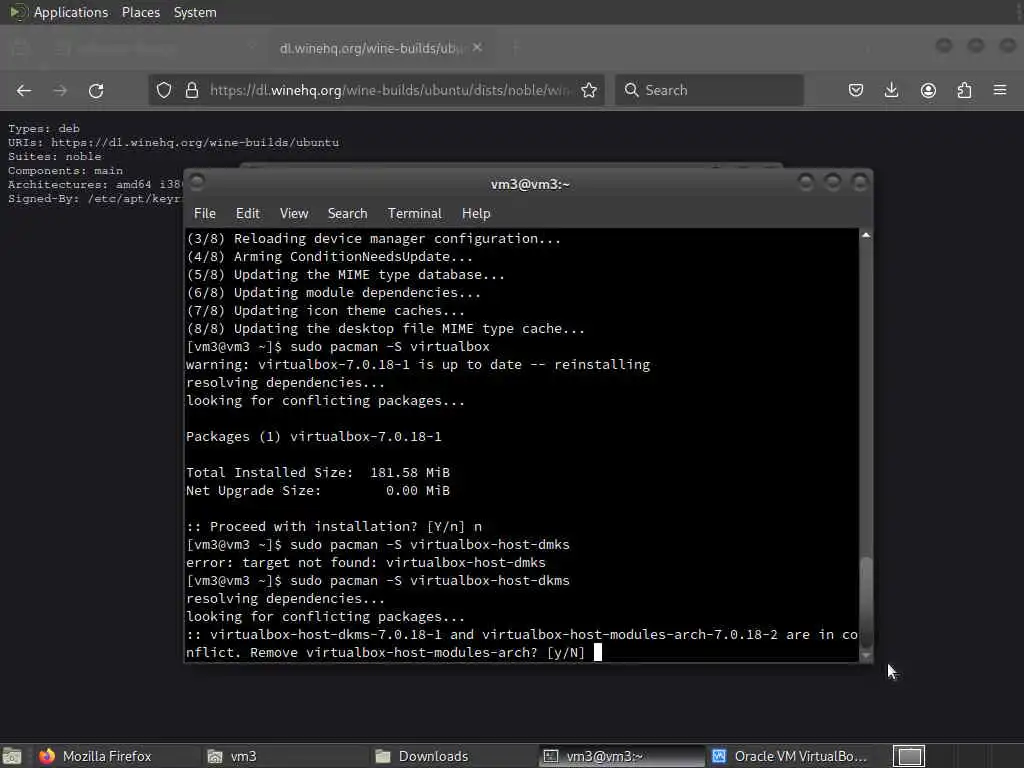Click the terminal scrollbar thumb

click(x=866, y=601)
